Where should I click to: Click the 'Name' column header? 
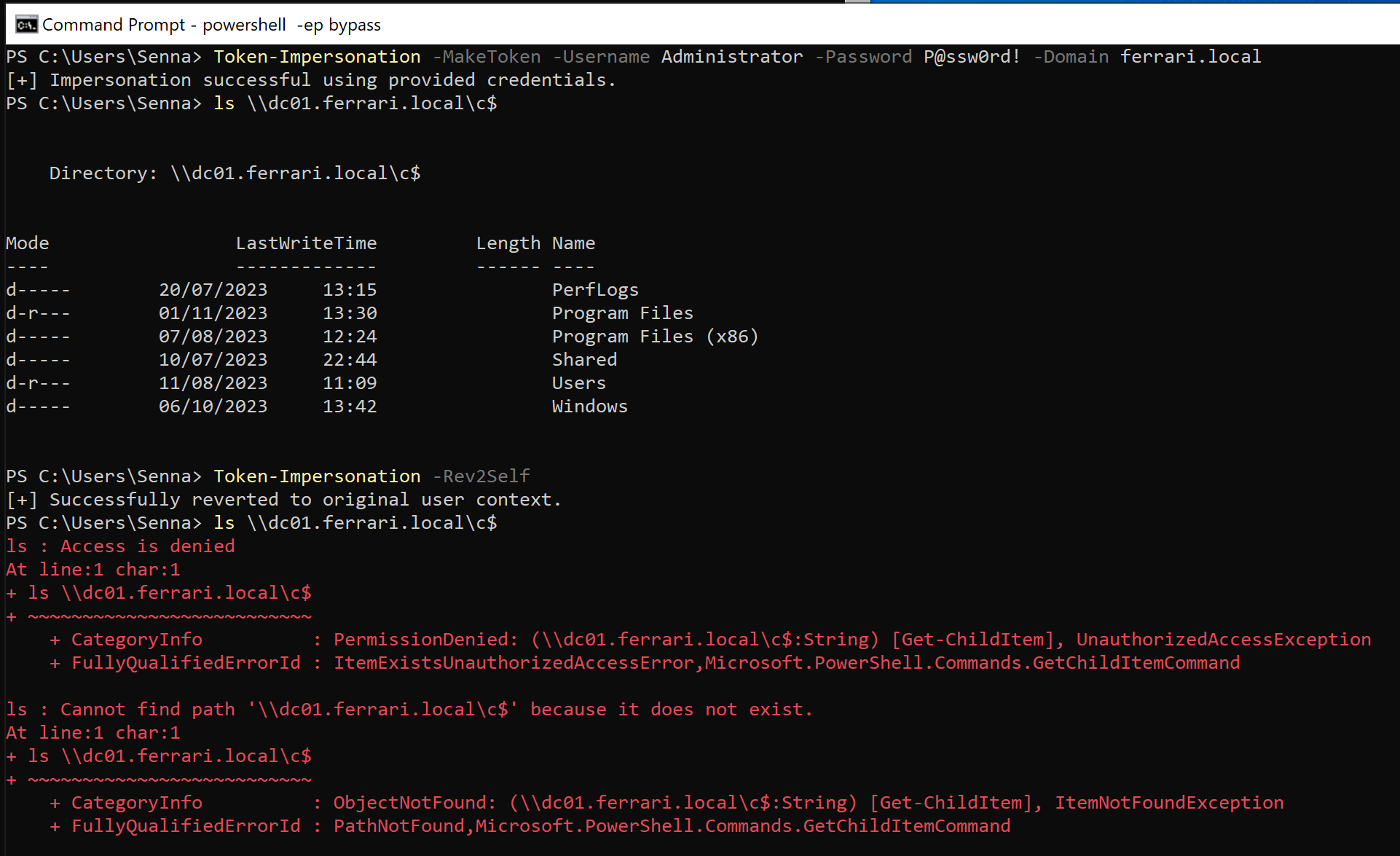tap(573, 243)
